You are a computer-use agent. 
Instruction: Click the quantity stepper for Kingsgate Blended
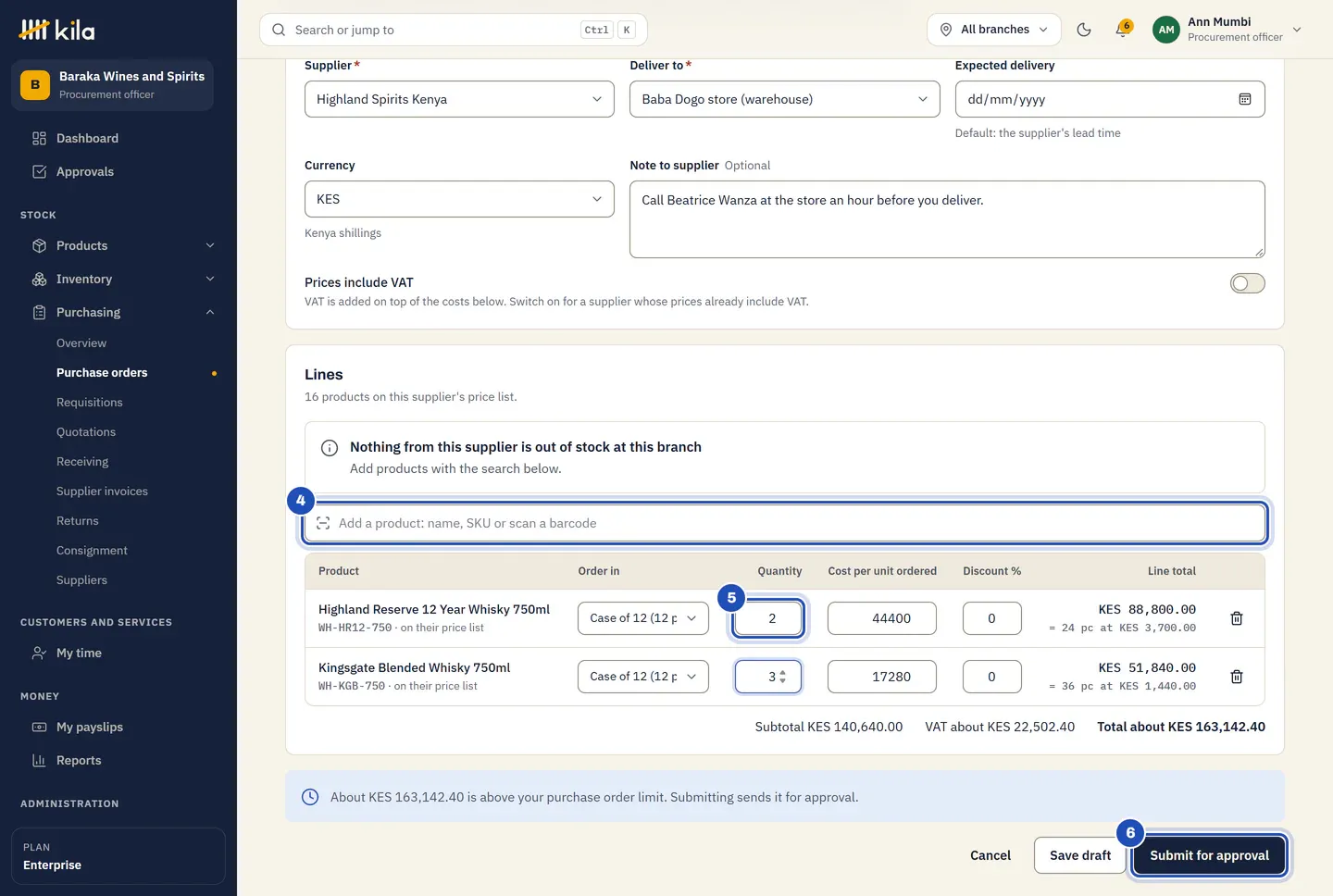coord(783,677)
